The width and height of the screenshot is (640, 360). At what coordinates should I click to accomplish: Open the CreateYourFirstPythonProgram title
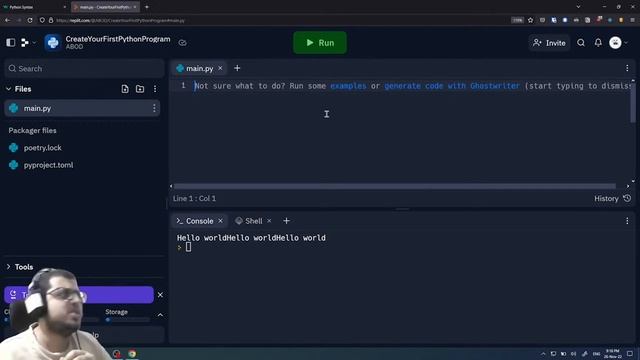click(x=118, y=39)
